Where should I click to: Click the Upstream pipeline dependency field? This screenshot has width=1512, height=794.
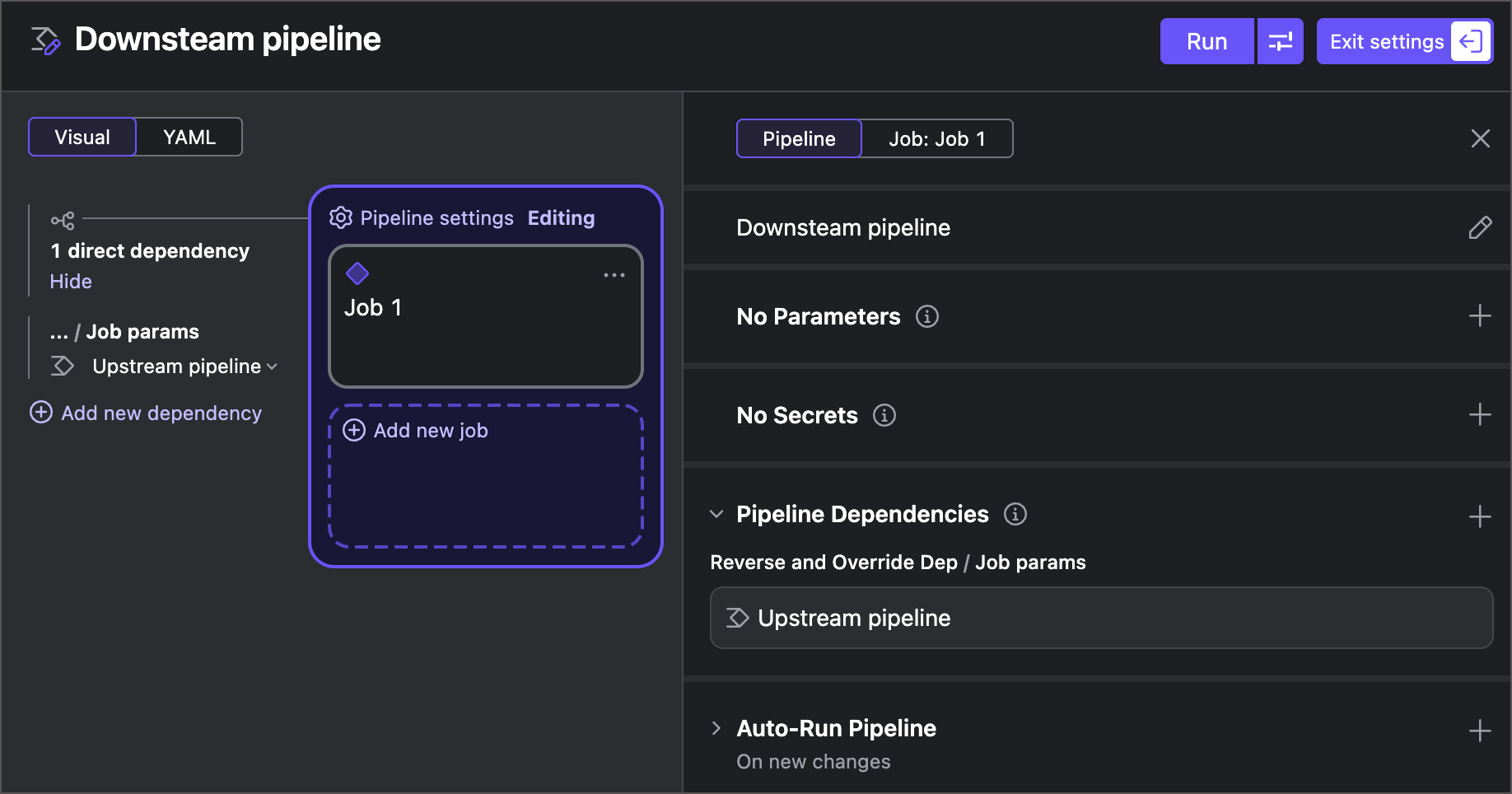(1101, 618)
